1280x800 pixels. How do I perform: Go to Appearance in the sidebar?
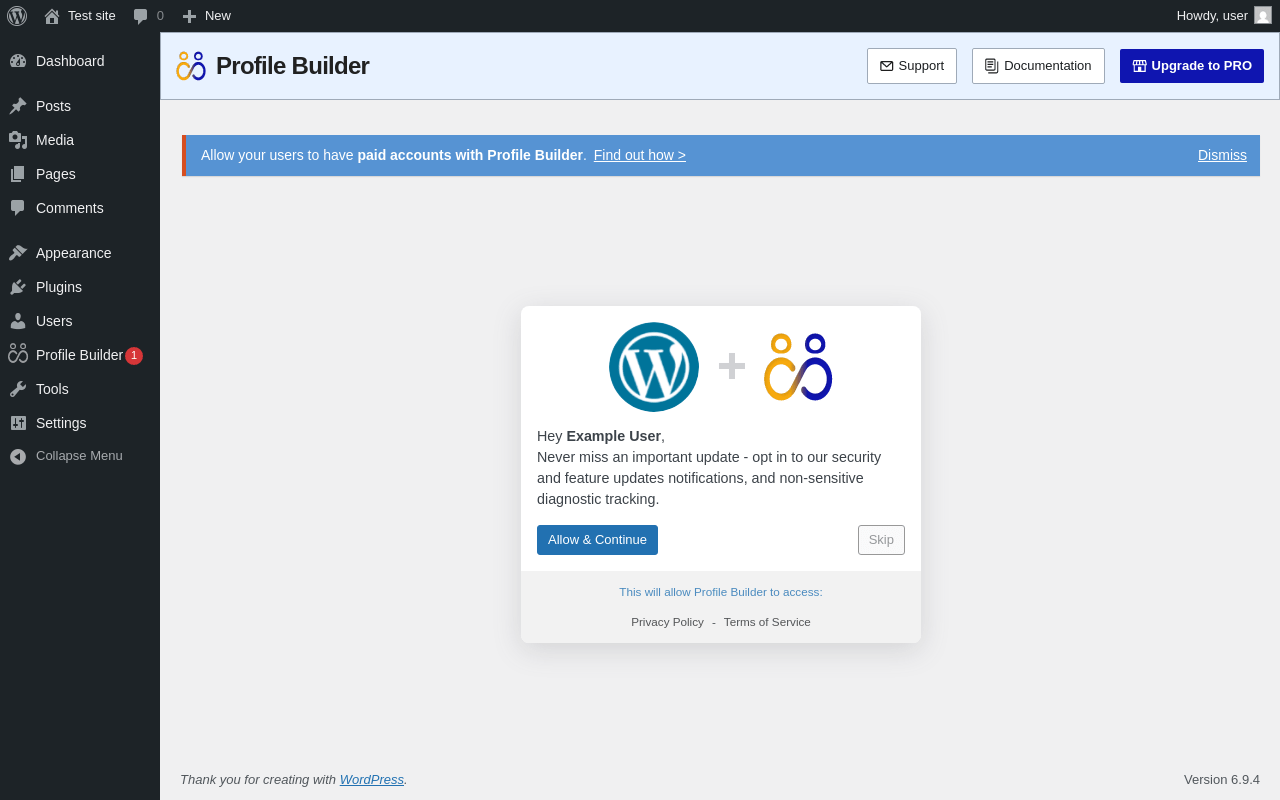(x=80, y=253)
